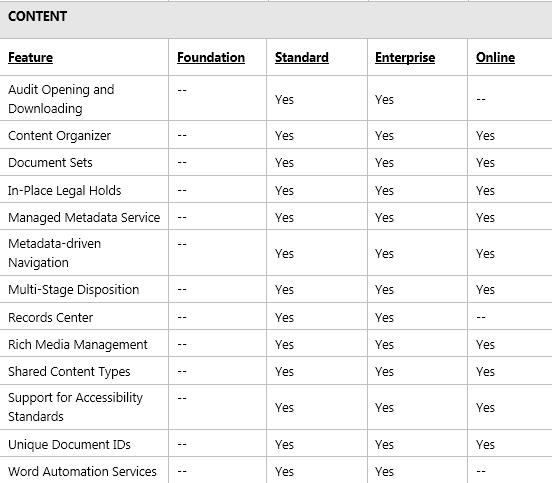Select the Multi-Stage Disposition row label

[73, 290]
